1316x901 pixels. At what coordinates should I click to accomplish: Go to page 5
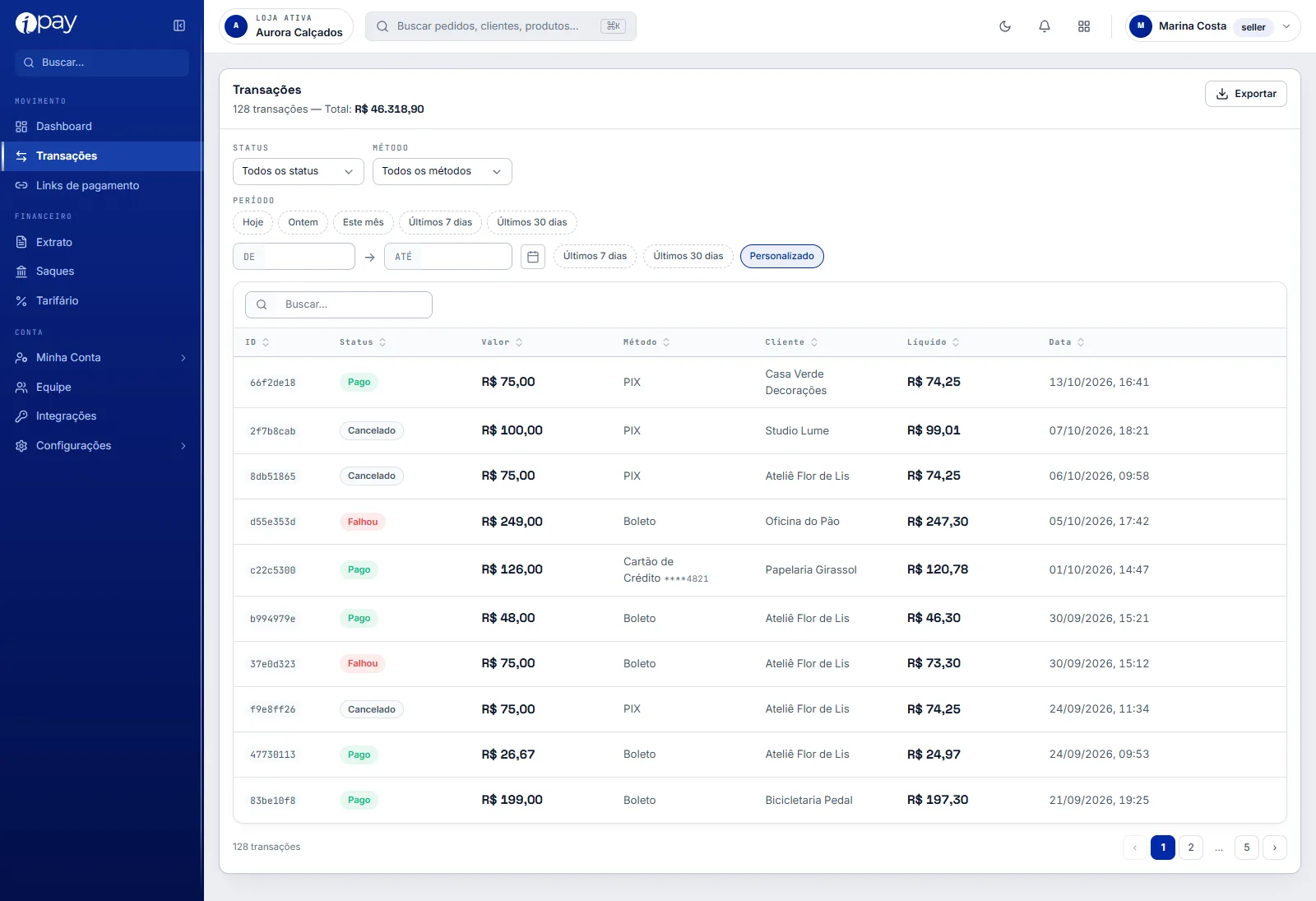(1247, 848)
